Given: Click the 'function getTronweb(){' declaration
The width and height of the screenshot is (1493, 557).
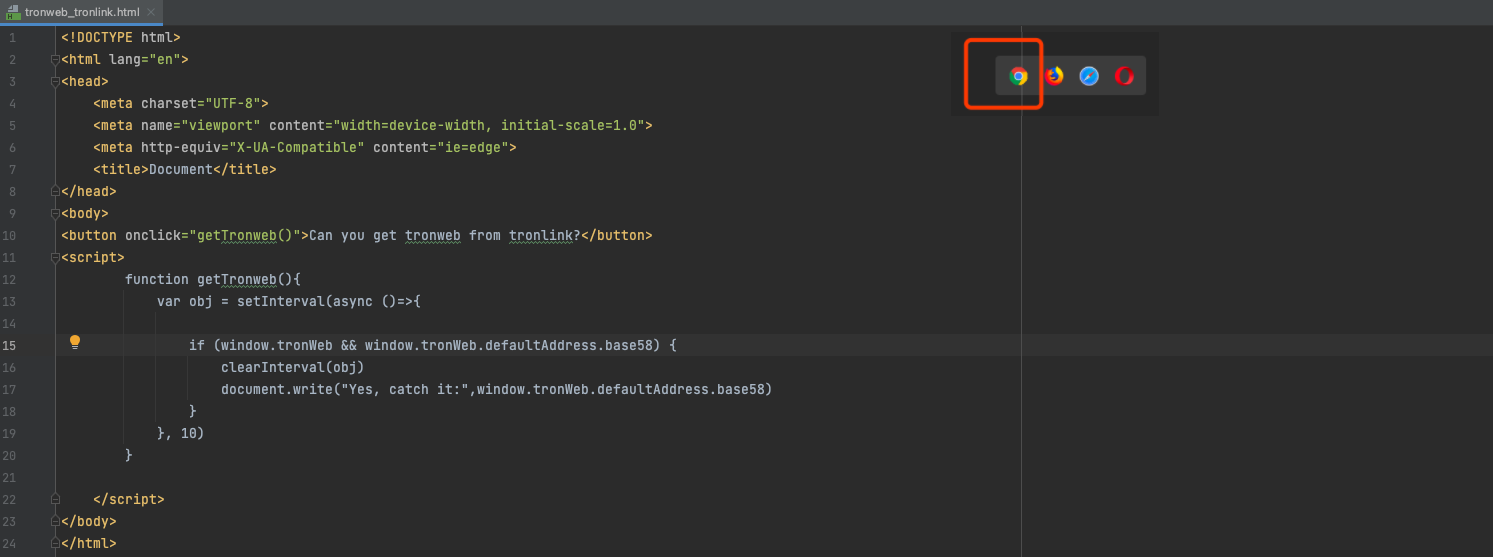Looking at the screenshot, I should [x=213, y=279].
